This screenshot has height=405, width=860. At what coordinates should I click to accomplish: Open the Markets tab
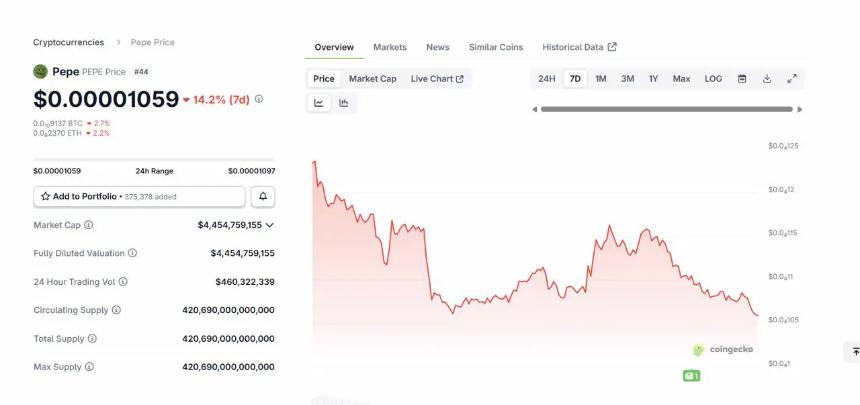[x=390, y=47]
